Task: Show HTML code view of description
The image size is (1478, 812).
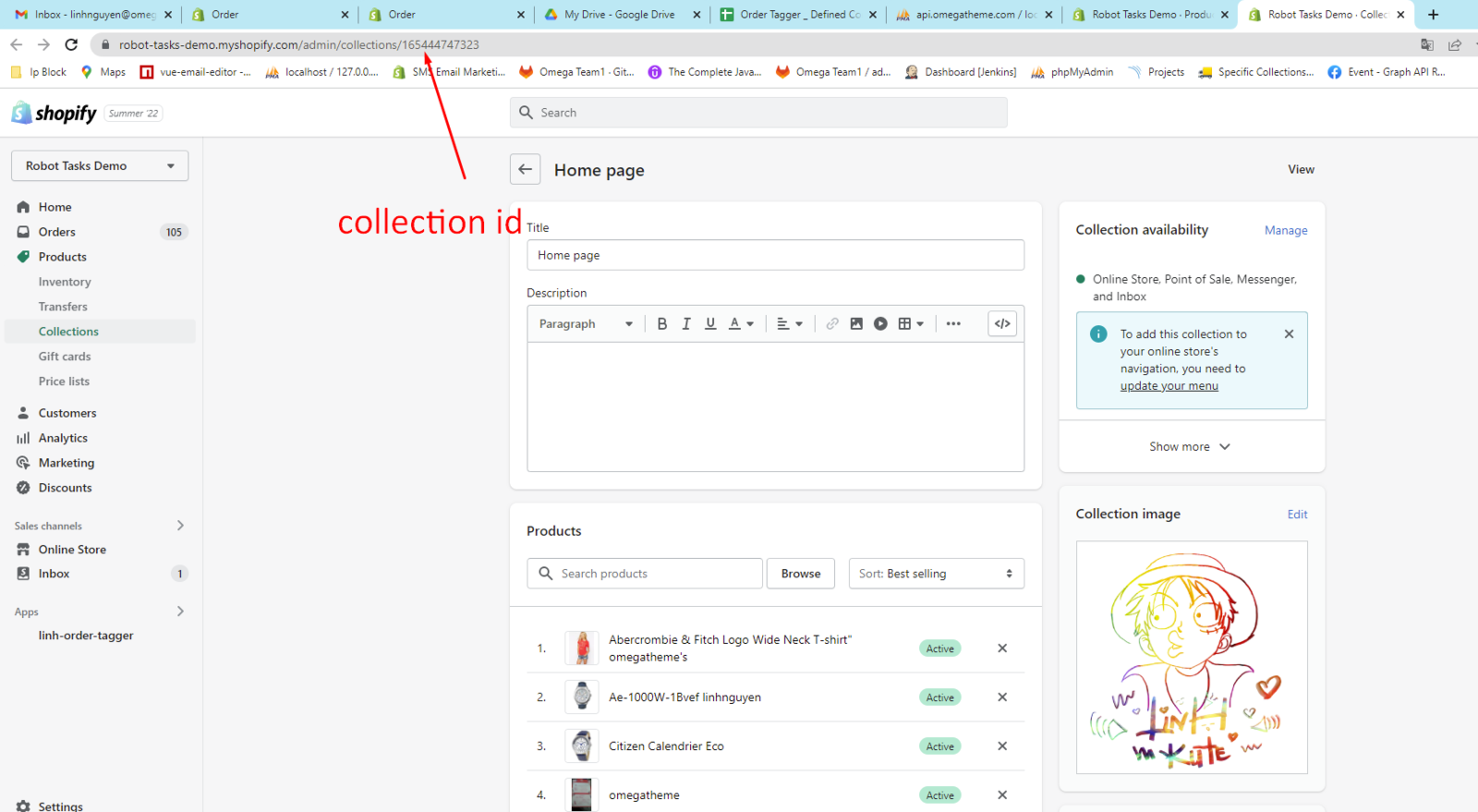Action: [x=1001, y=324]
